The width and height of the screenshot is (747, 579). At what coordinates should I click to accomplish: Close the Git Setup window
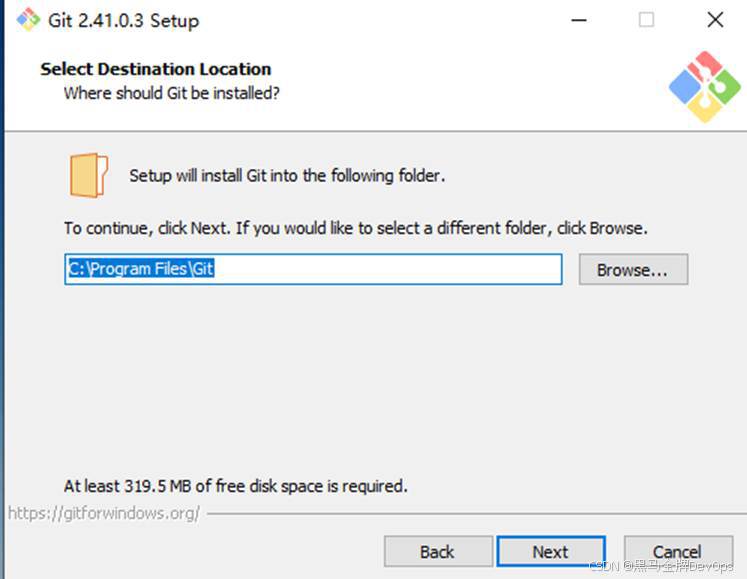point(715,20)
